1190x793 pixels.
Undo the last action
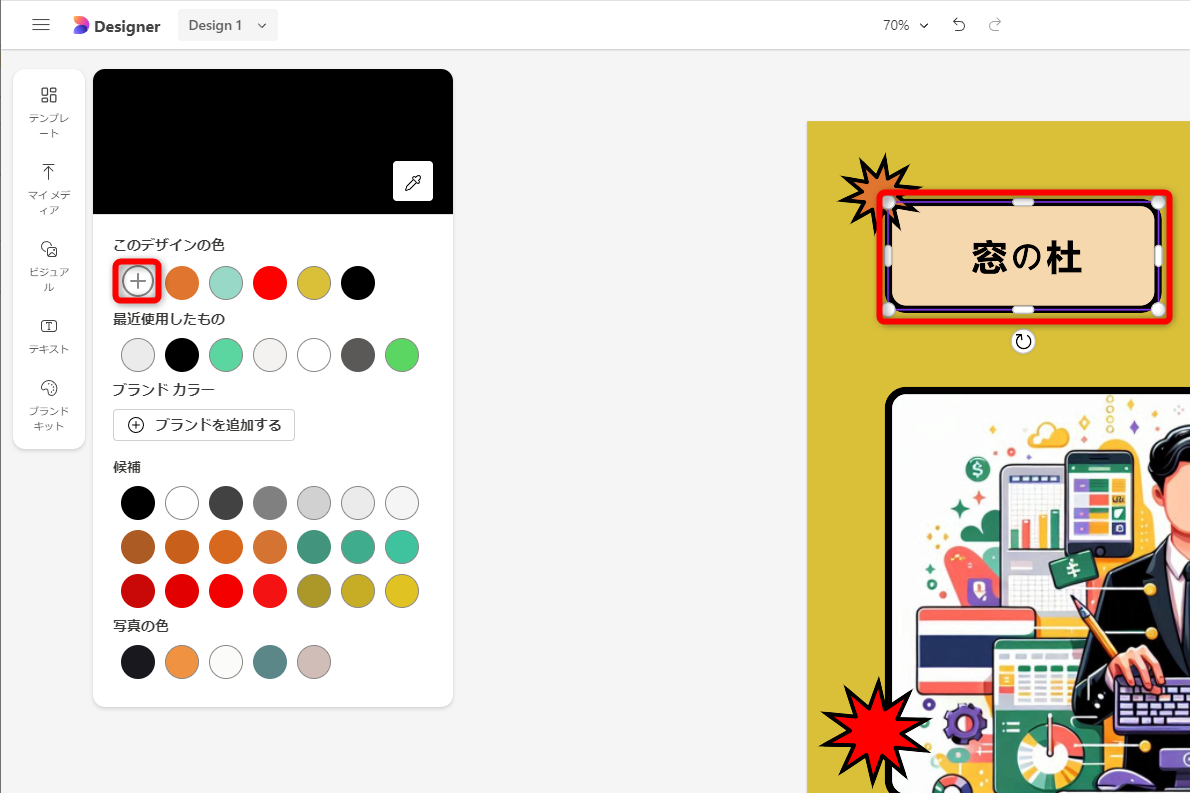pos(959,25)
